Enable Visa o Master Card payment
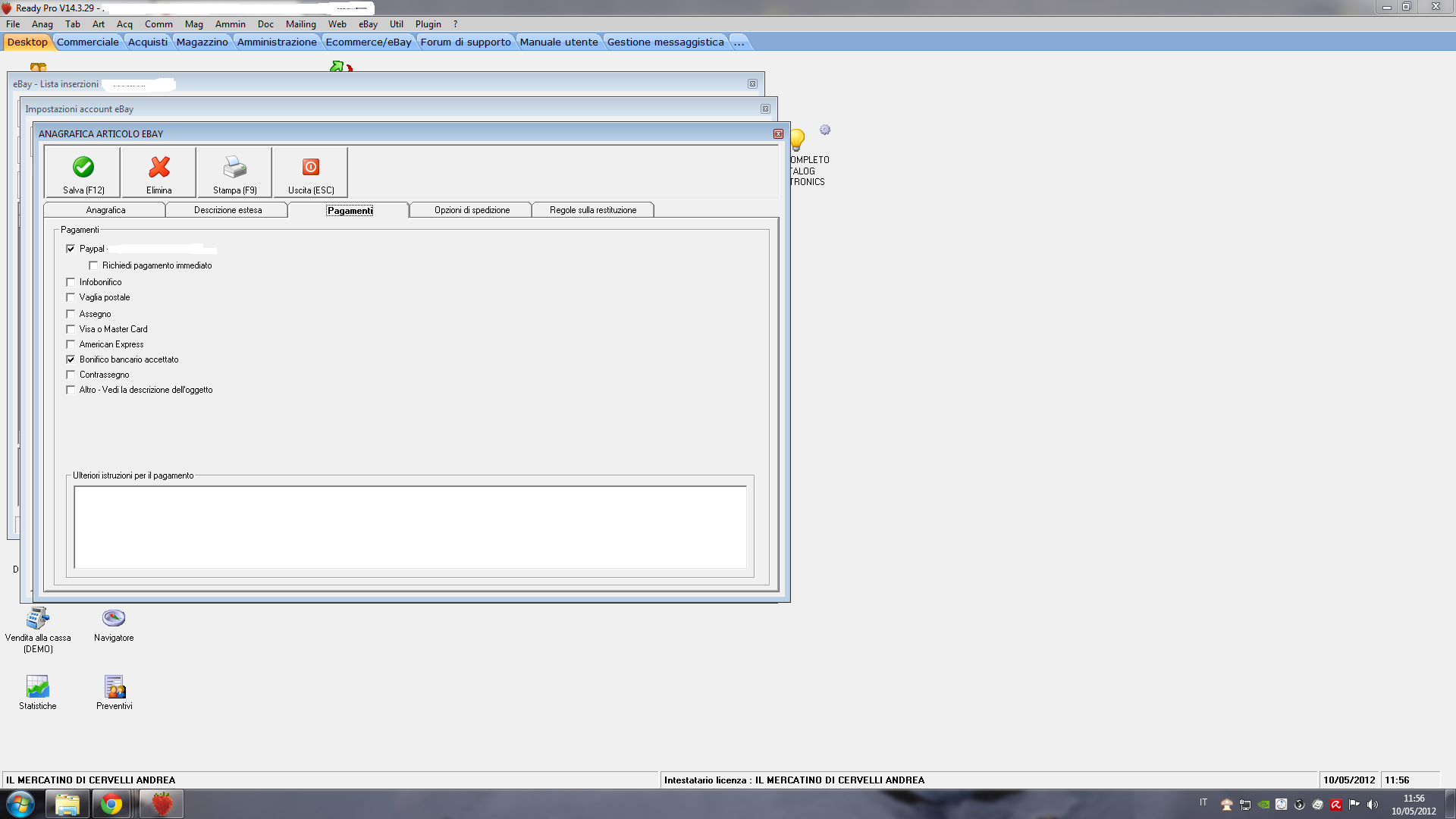1456x819 pixels. click(71, 329)
